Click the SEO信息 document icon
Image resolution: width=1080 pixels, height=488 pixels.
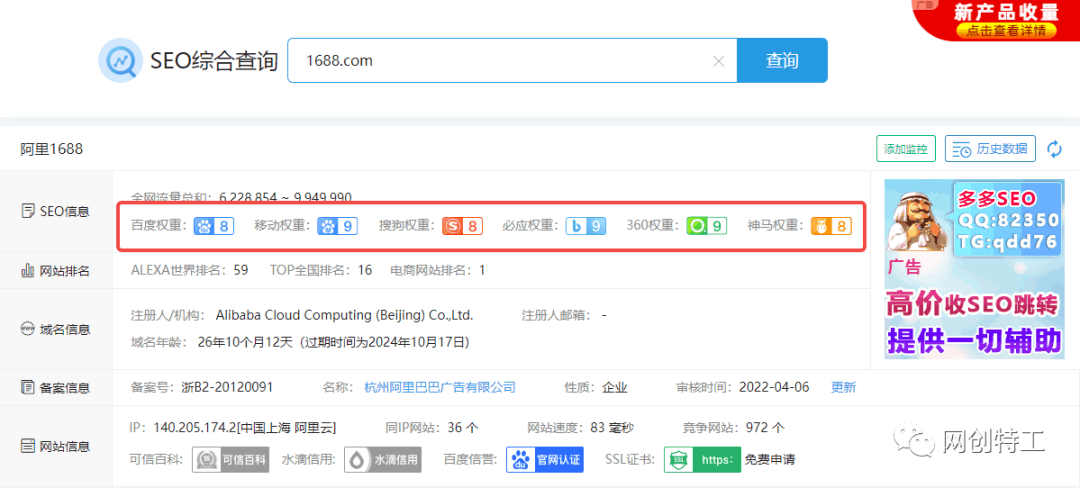(x=28, y=211)
